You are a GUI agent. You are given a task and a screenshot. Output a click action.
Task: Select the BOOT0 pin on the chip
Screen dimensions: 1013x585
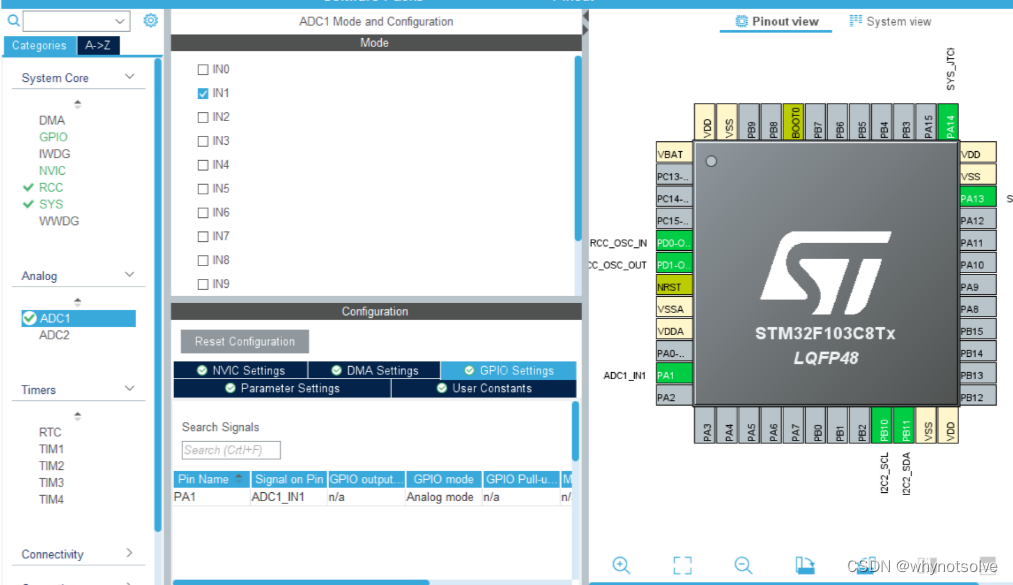click(794, 121)
